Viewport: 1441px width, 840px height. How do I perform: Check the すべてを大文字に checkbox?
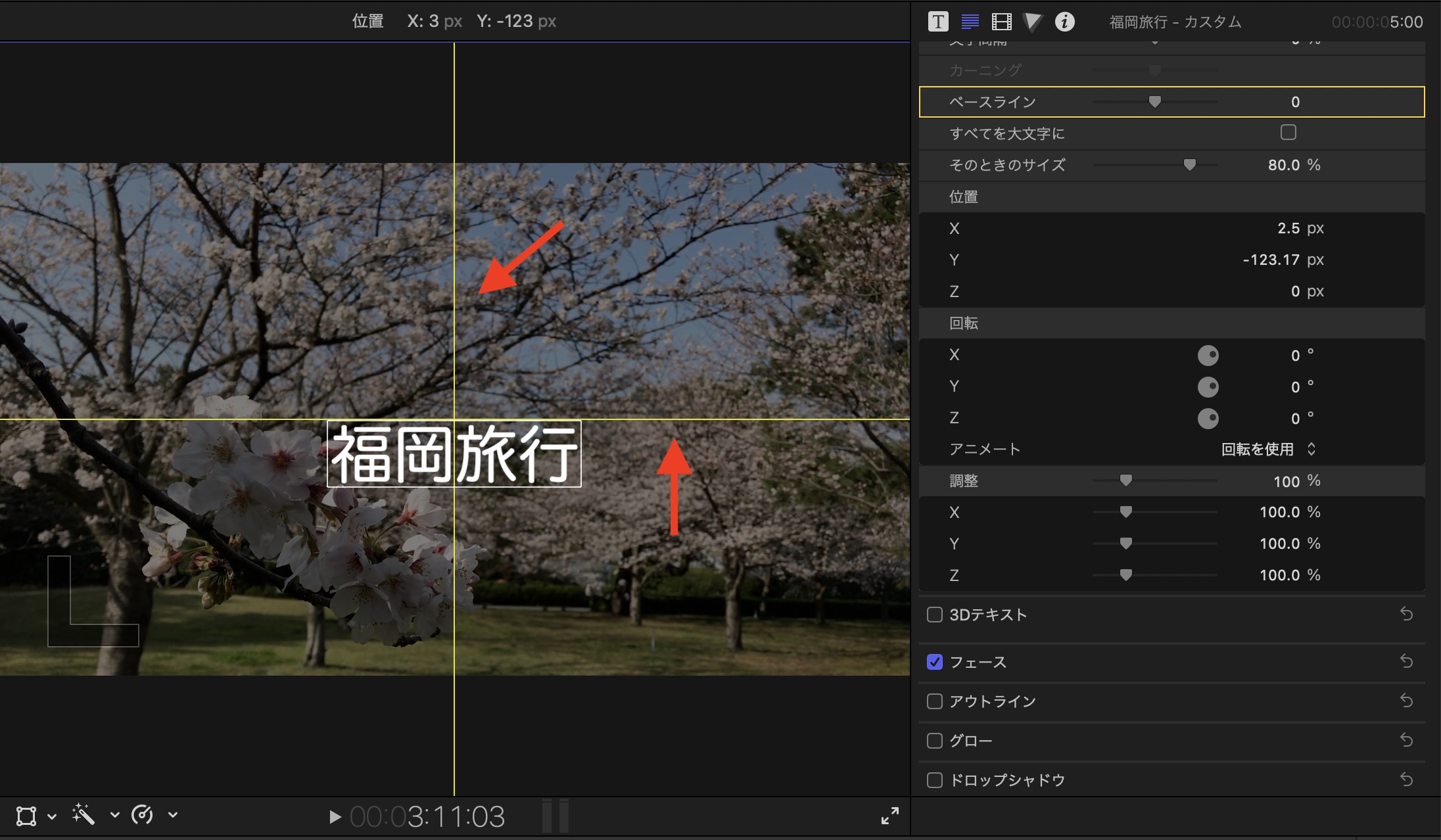(x=1288, y=133)
